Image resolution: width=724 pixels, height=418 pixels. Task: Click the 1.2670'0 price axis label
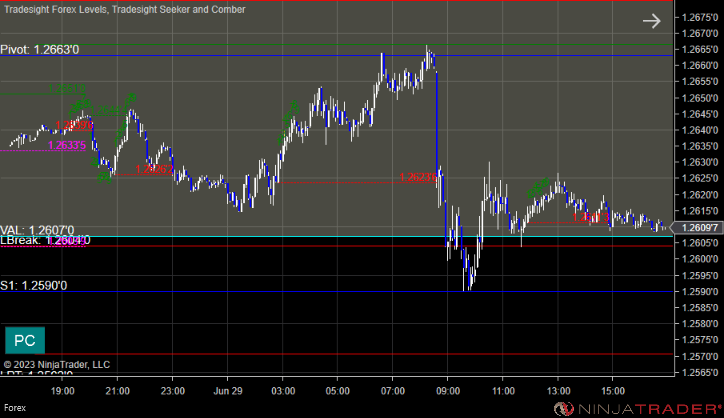(700, 33)
